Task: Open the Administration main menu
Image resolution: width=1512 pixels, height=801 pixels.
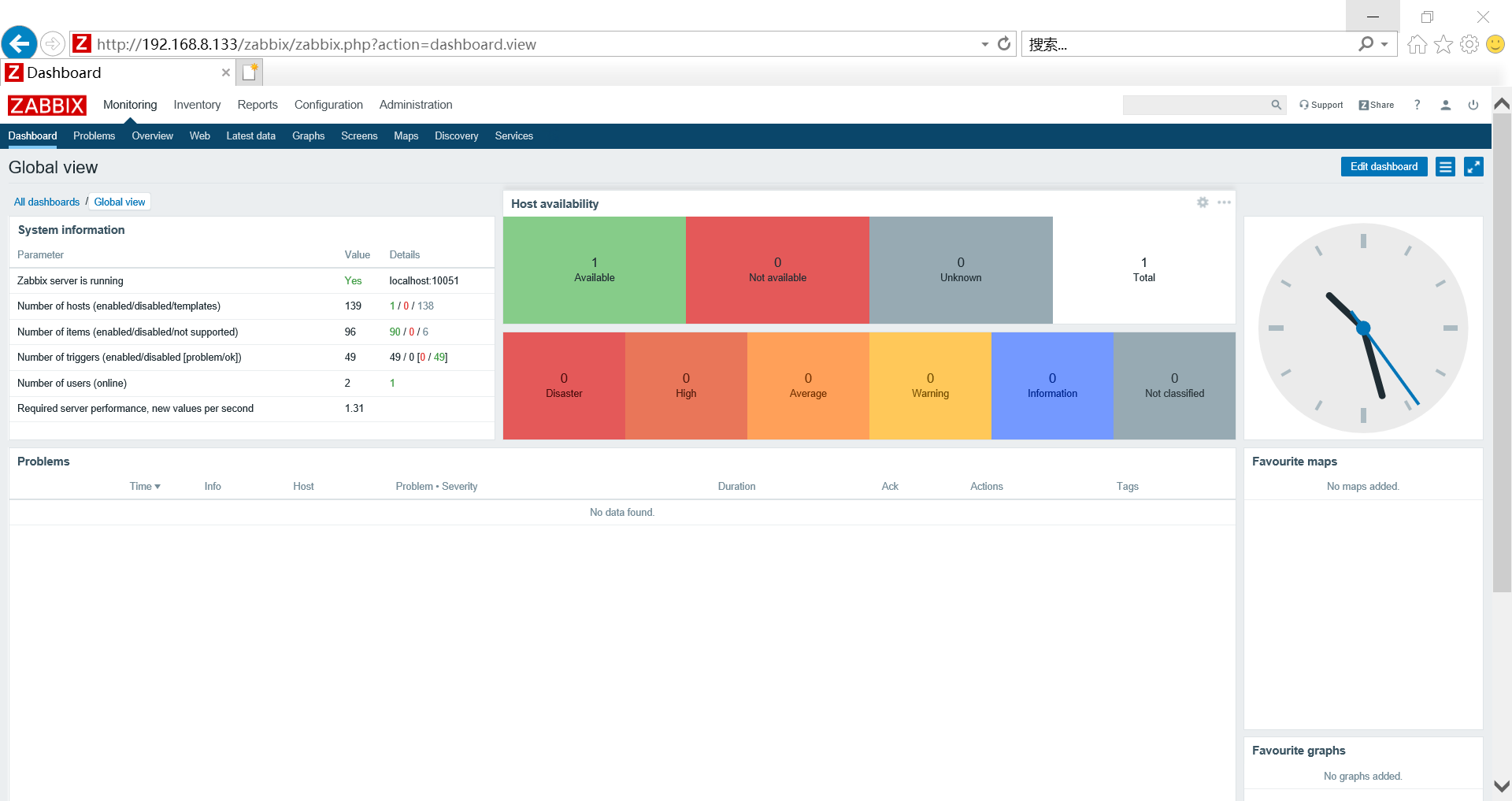Action: (x=416, y=105)
